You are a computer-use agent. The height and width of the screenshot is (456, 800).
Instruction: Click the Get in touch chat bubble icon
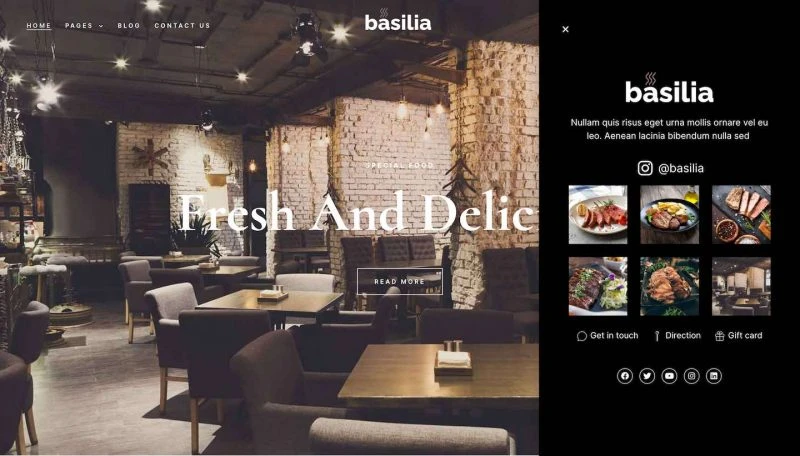(582, 336)
